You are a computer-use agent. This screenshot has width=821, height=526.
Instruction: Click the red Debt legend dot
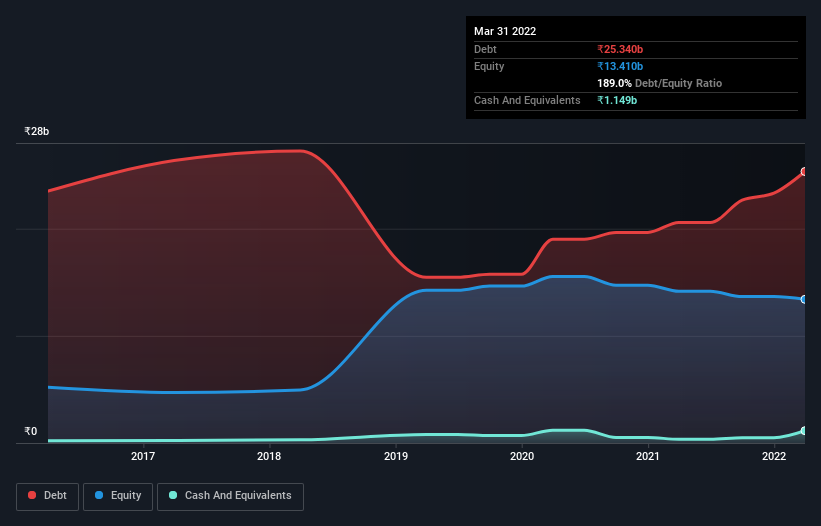(x=32, y=495)
